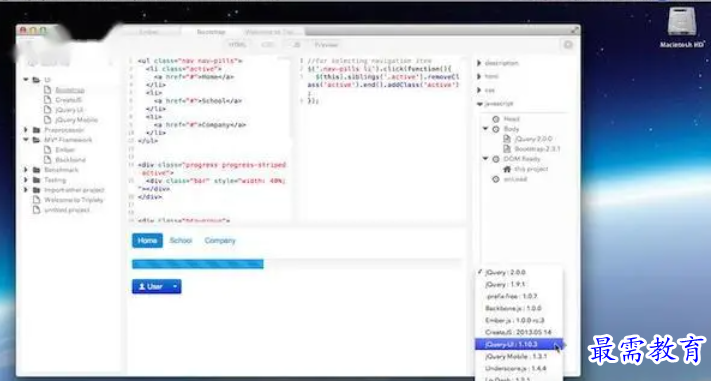Choose Underscore.js : 1.4.4 from menu

click(519, 368)
